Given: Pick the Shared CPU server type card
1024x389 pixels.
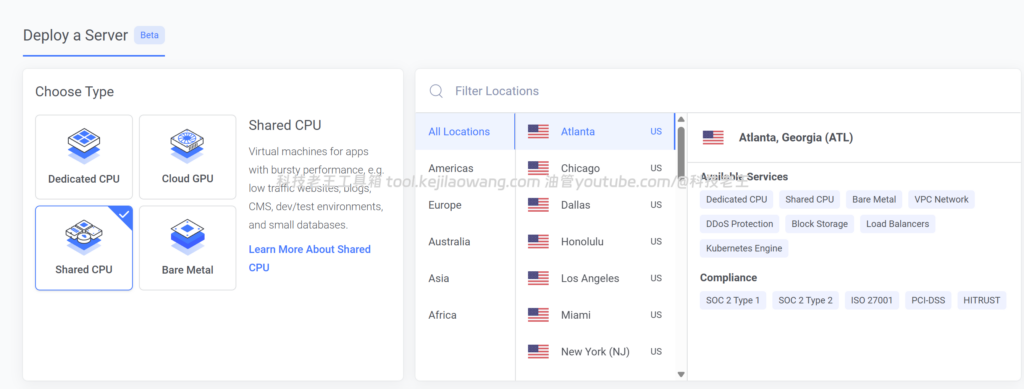Looking at the screenshot, I should pyautogui.click(x=84, y=248).
